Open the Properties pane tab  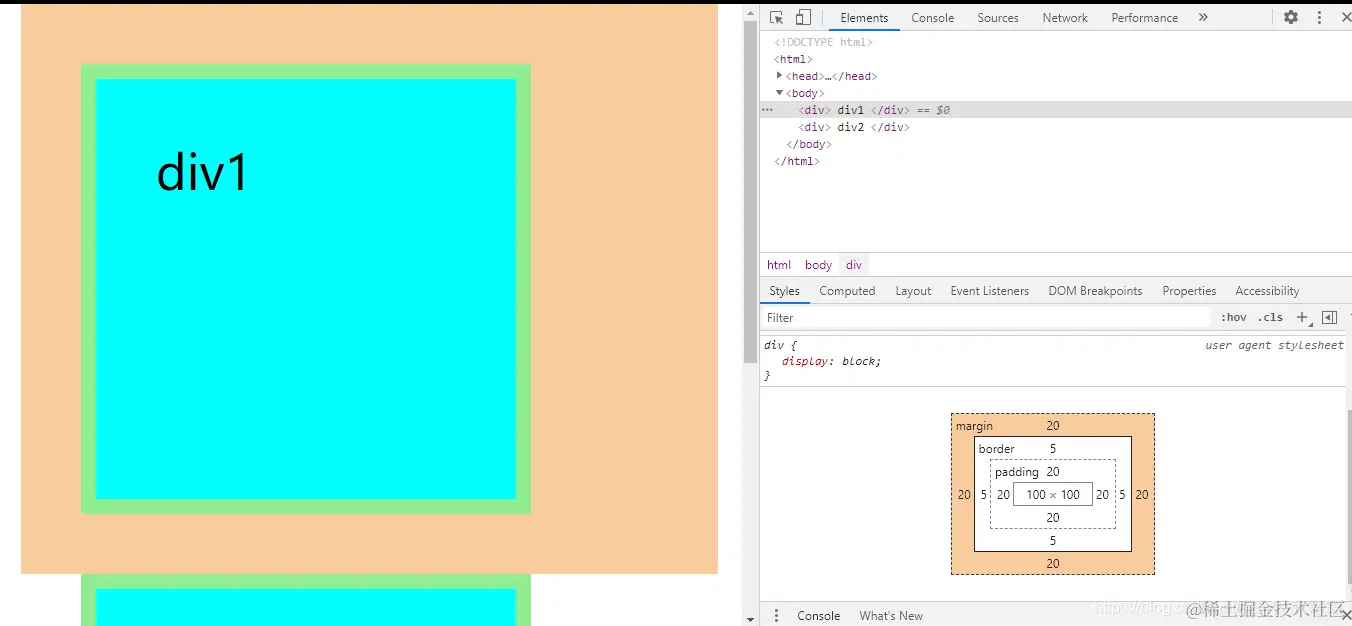(x=1189, y=291)
